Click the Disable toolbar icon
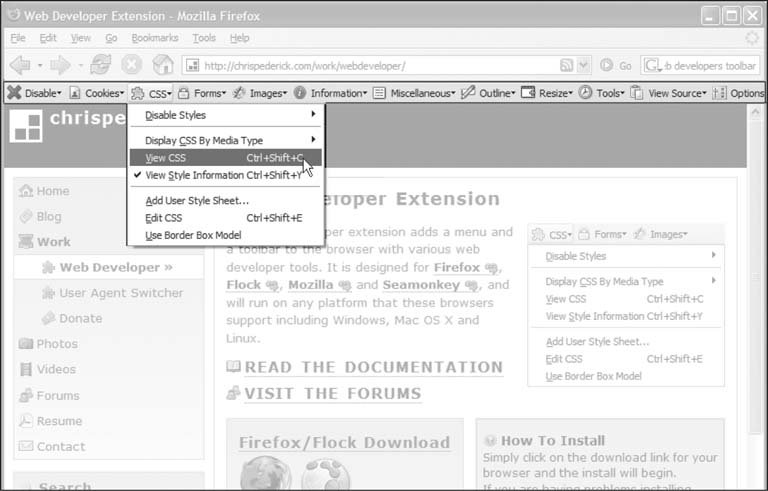The width and height of the screenshot is (768, 491). (14, 92)
